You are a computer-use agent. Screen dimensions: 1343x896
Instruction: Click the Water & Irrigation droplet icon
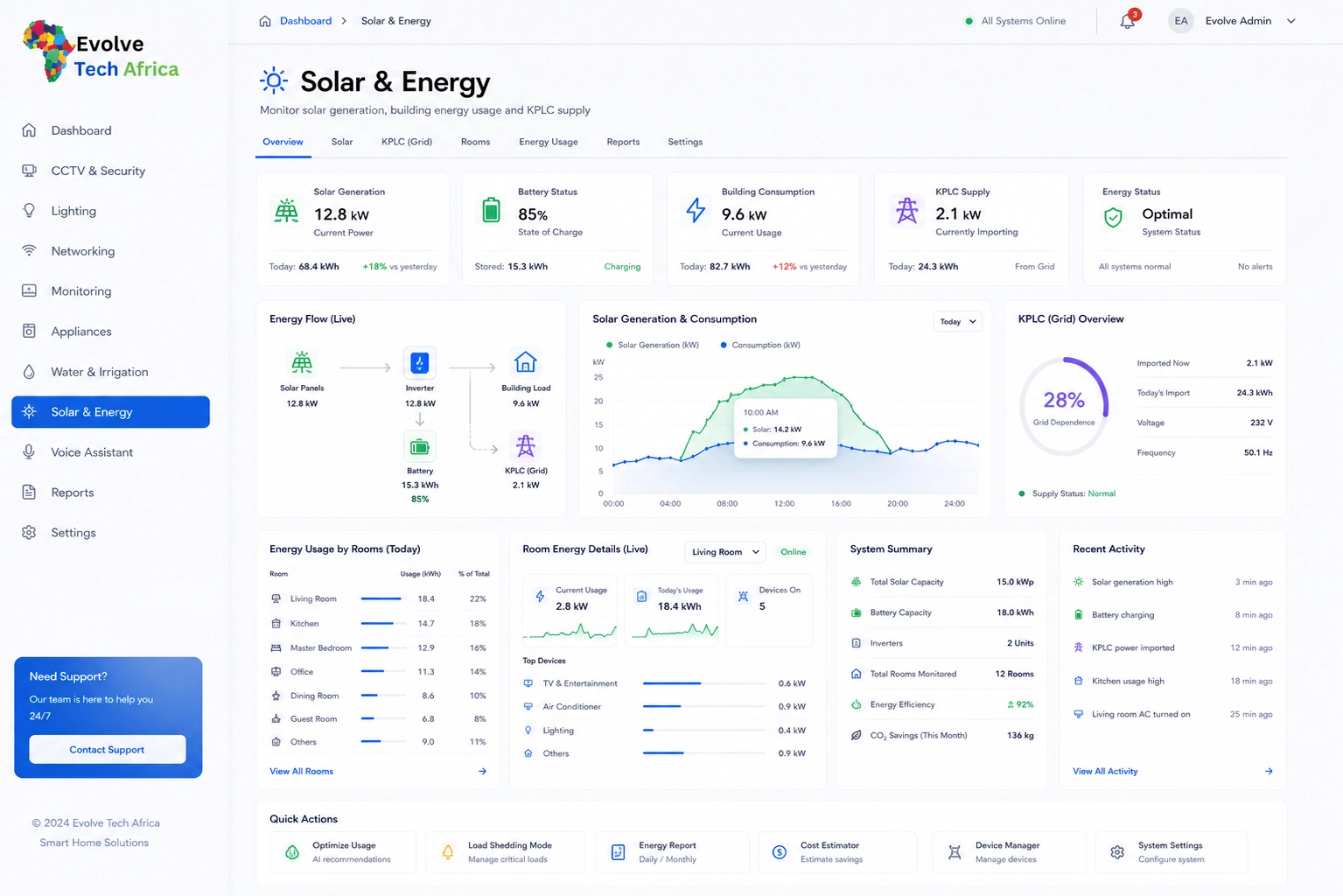point(29,372)
